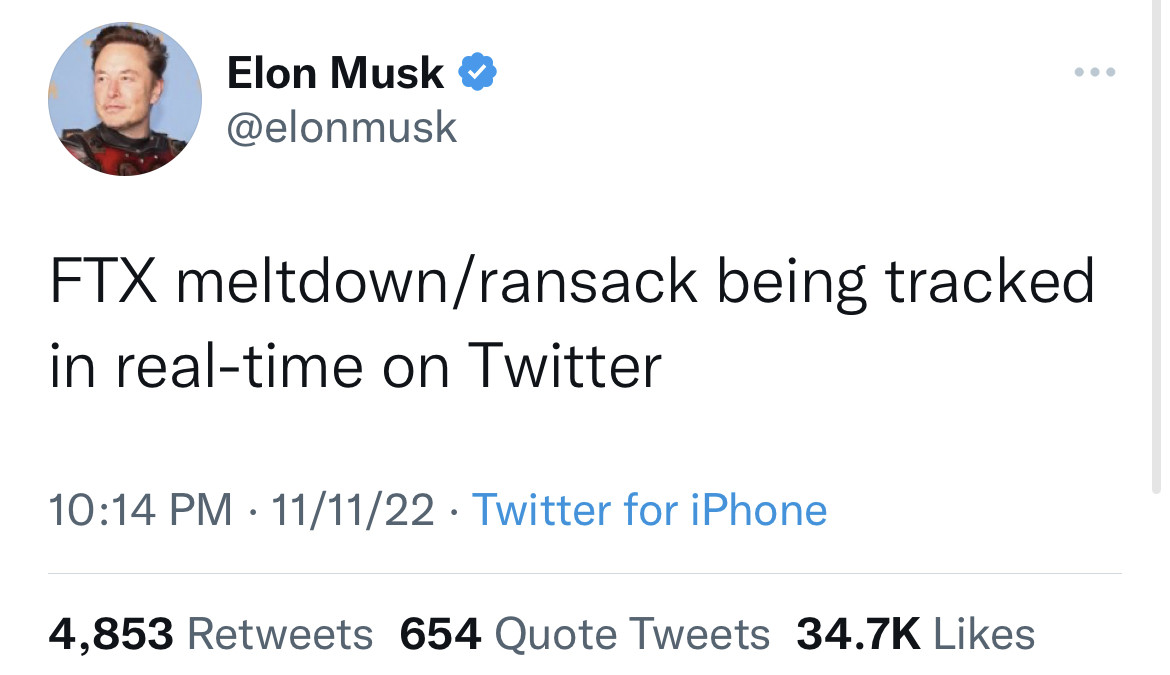Open the Retweets label list

pos(280,634)
